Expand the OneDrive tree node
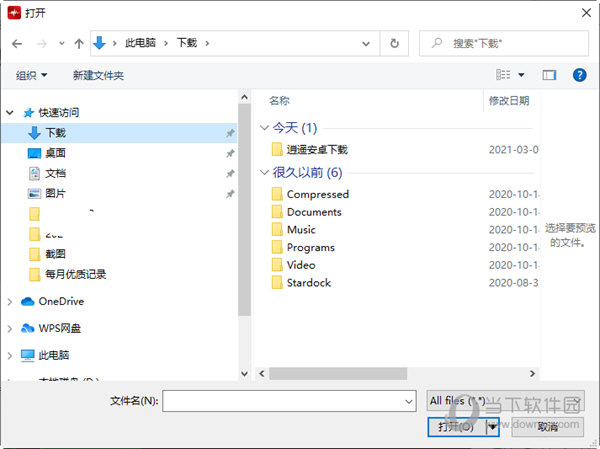Viewport: 600px width, 449px height. tap(10, 301)
